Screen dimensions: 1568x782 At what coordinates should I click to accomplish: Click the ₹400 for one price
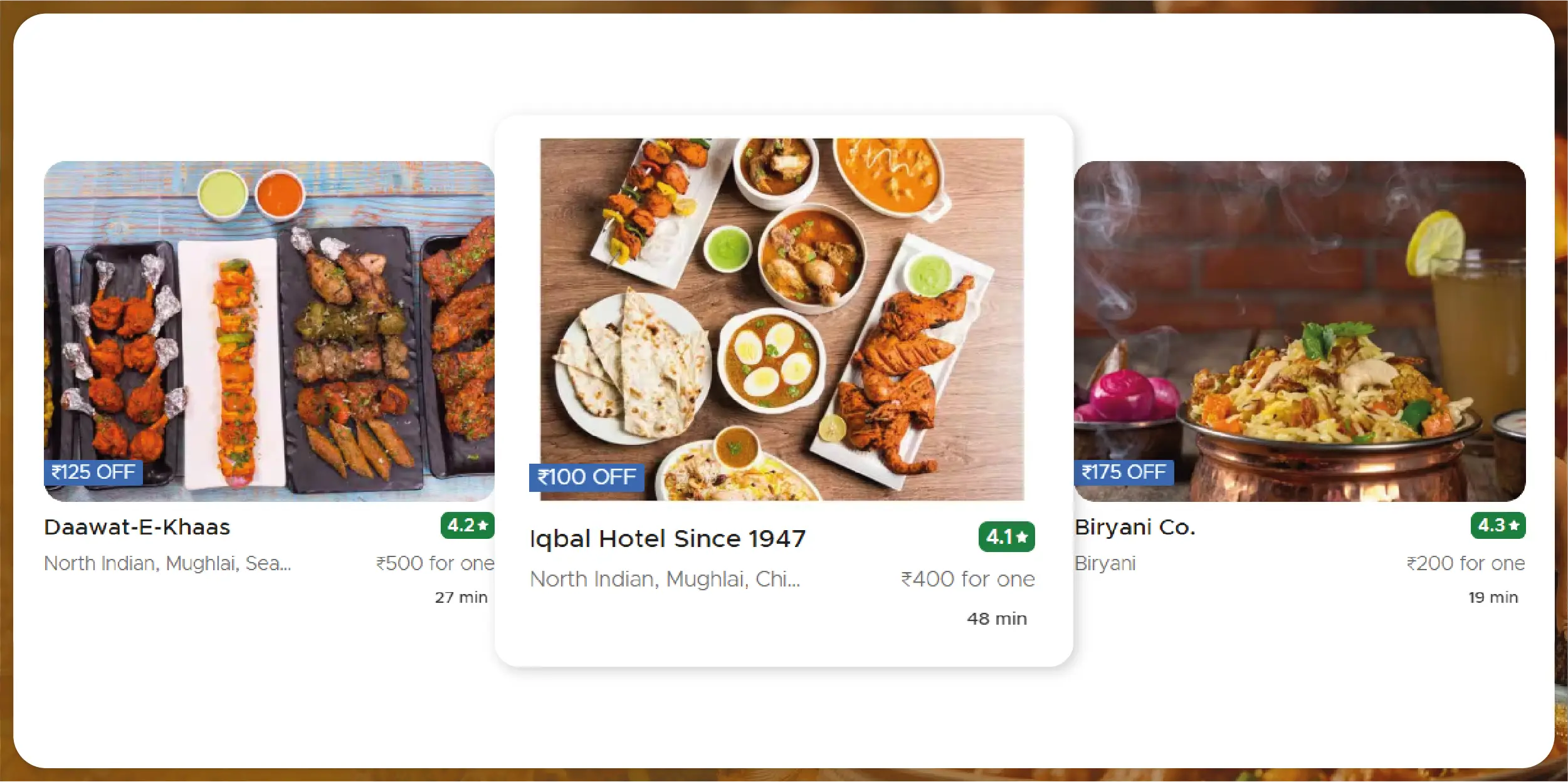coord(967,579)
